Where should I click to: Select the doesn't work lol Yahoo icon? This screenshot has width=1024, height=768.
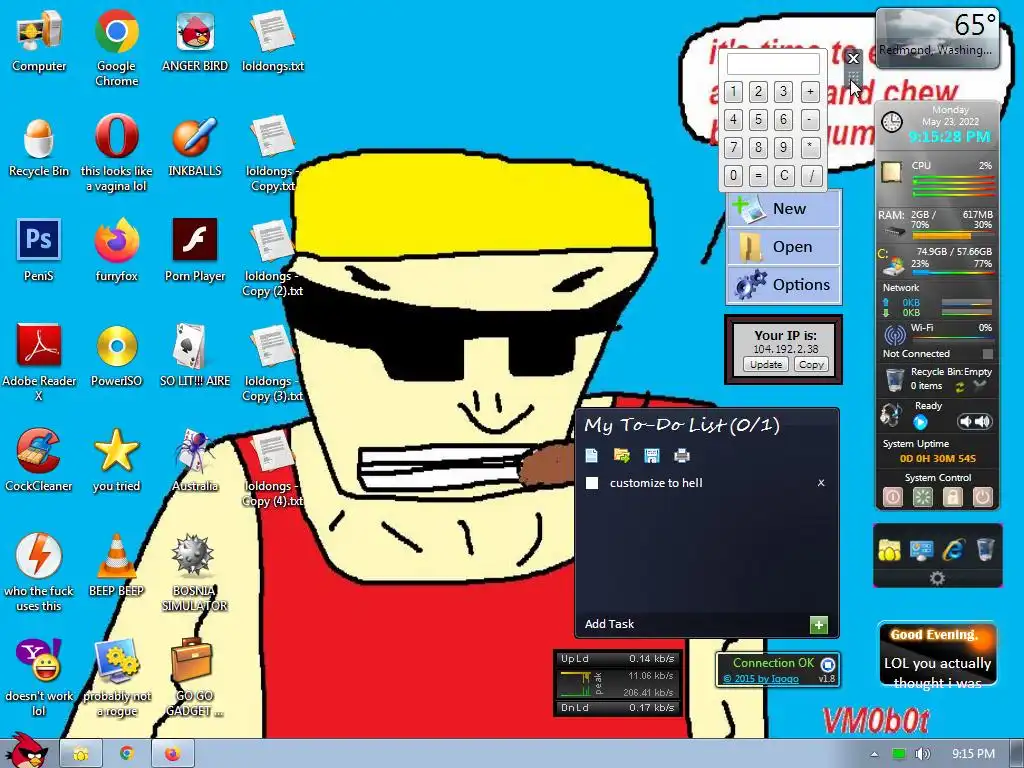[39, 678]
